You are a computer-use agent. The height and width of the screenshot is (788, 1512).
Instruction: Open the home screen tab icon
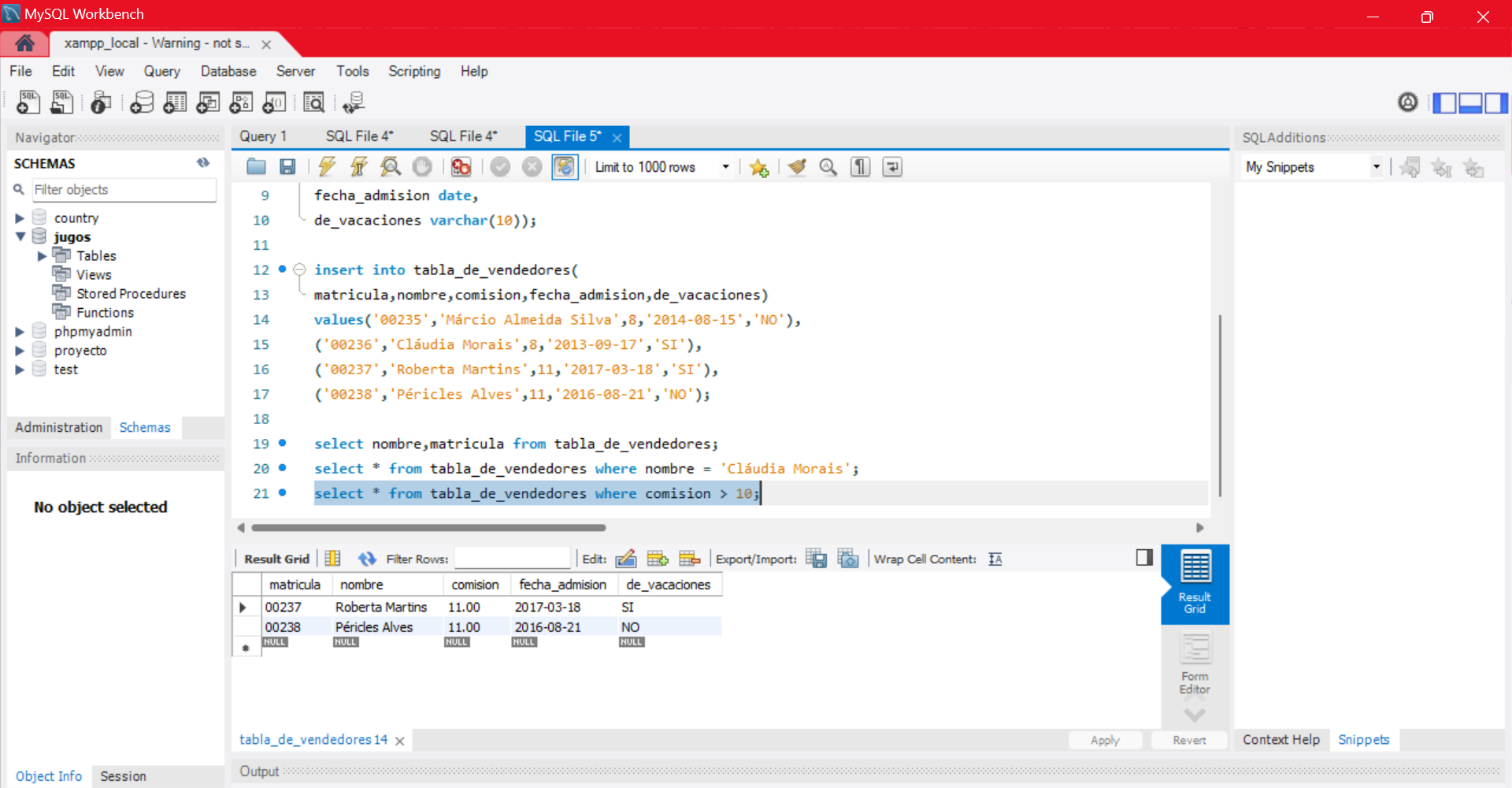(x=24, y=43)
